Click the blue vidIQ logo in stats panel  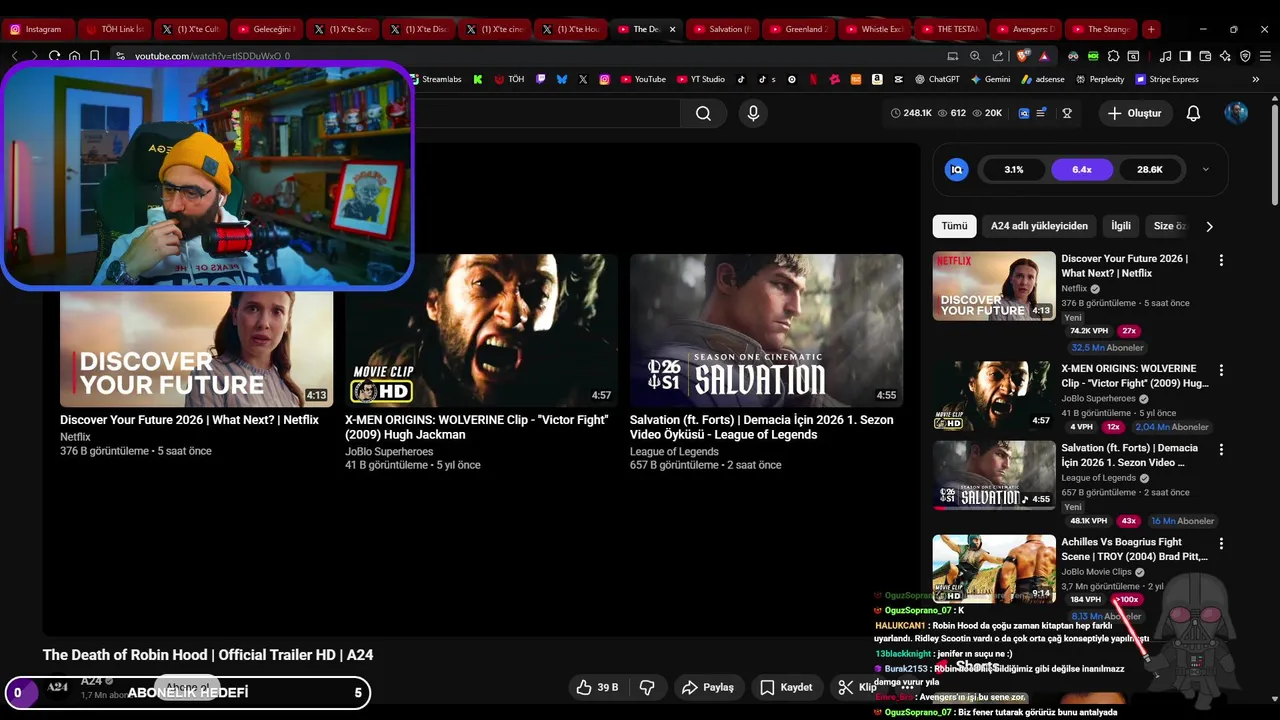[956, 169]
